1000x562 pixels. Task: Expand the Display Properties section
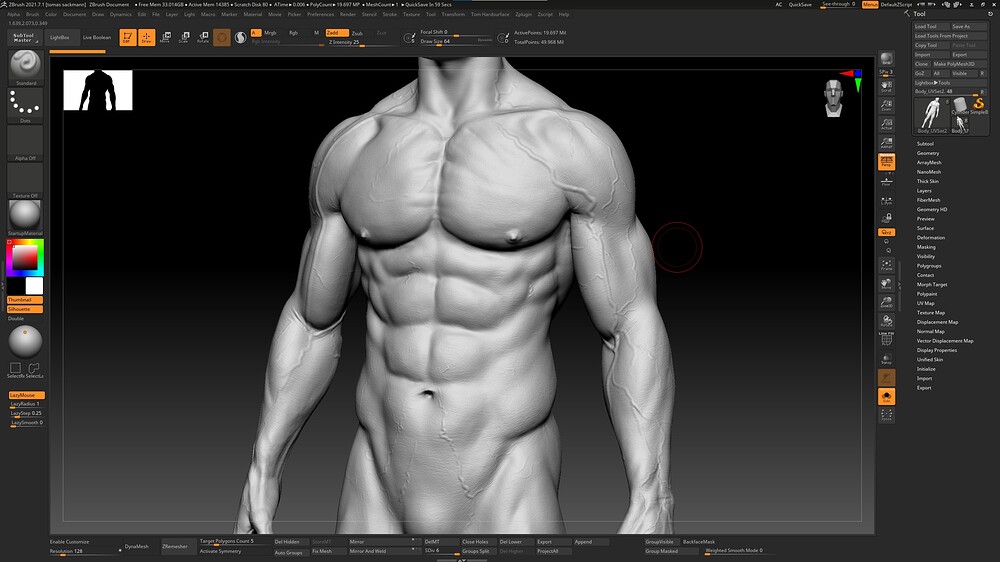pos(937,350)
